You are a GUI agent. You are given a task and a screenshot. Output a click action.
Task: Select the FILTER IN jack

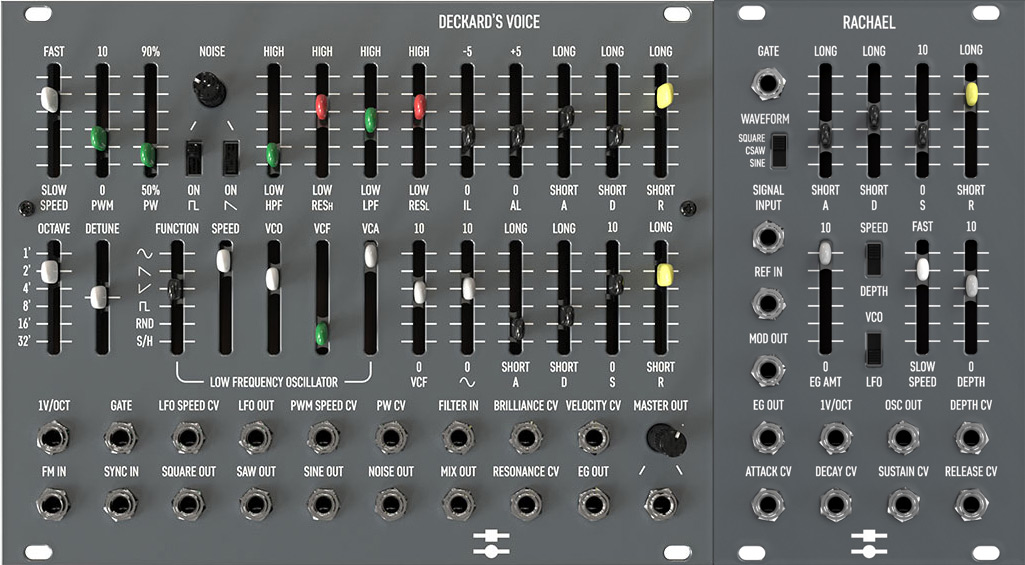coord(457,437)
